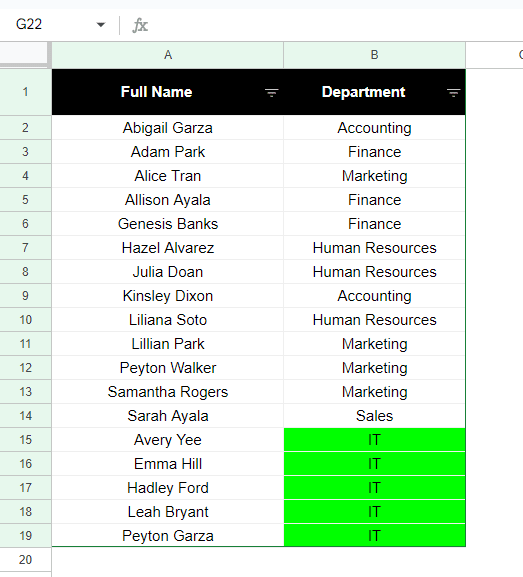Click the Sales cell for Sarah Ayala
Image resolution: width=523 pixels, height=577 pixels.
coord(374,416)
